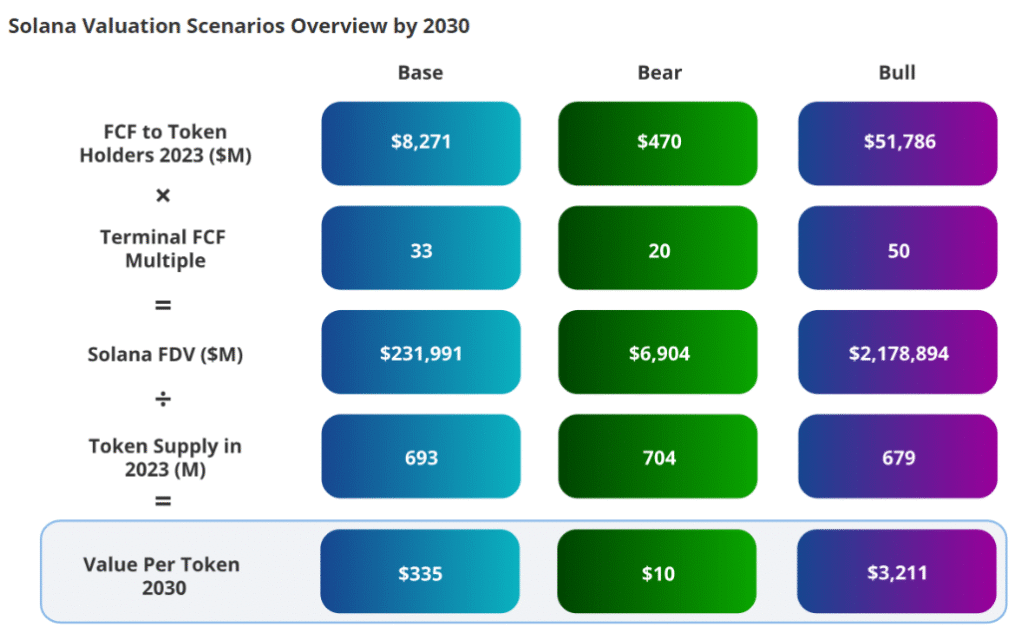
Task: Select the Base column header
Action: pyautogui.click(x=420, y=72)
